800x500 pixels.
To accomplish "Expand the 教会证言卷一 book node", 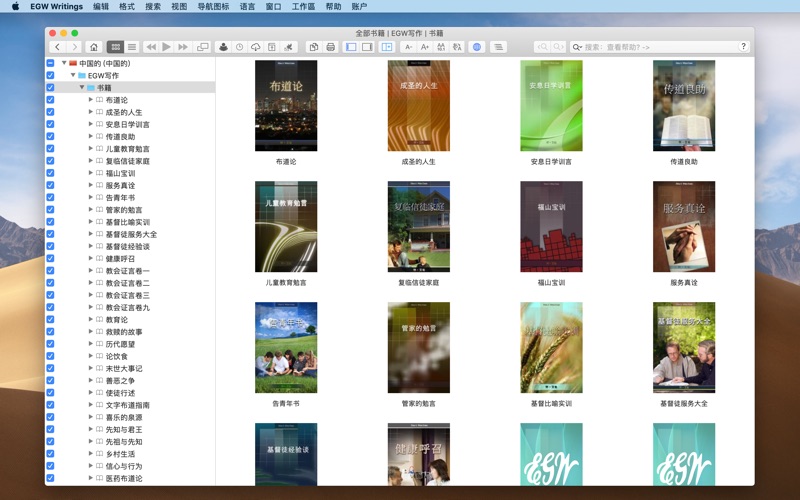I will [91, 270].
